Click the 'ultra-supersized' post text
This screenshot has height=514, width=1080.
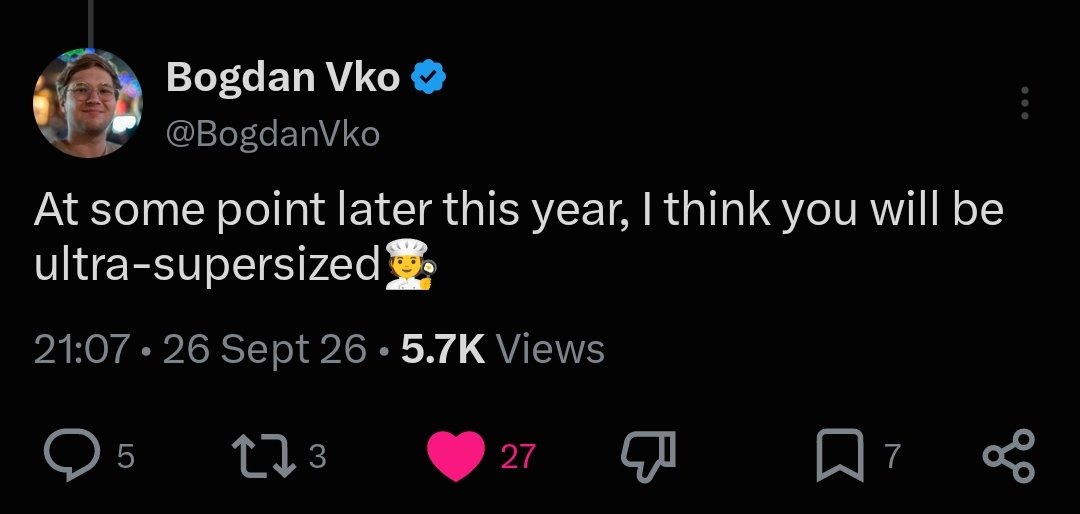point(207,265)
